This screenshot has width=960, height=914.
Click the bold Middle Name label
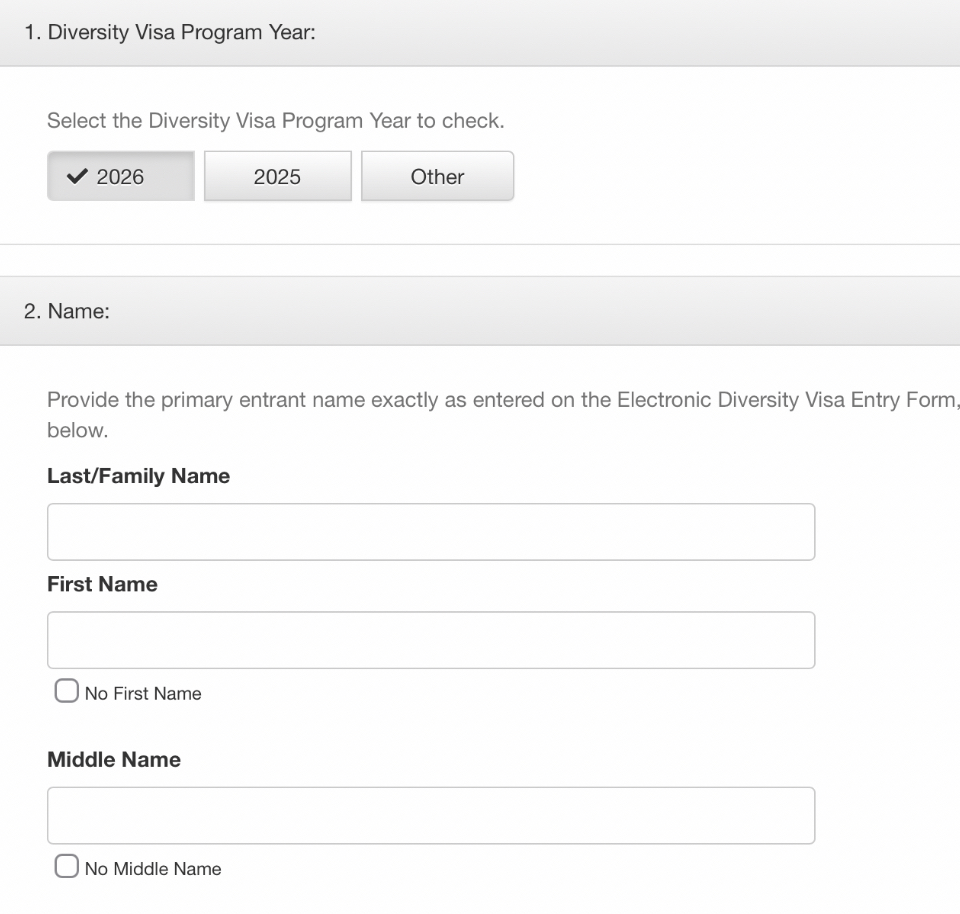point(114,760)
